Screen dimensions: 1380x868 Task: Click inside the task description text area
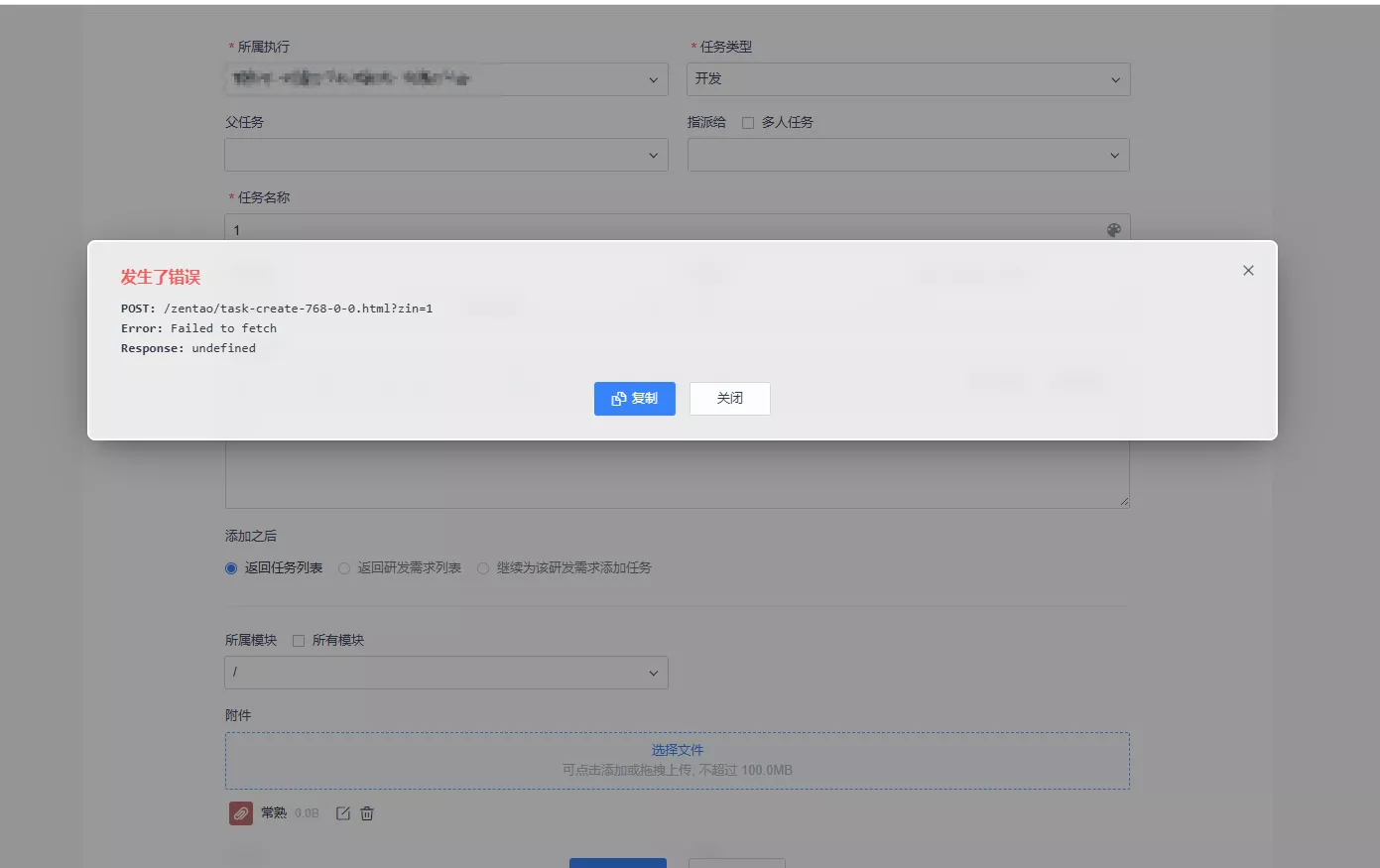pyautogui.click(x=678, y=474)
